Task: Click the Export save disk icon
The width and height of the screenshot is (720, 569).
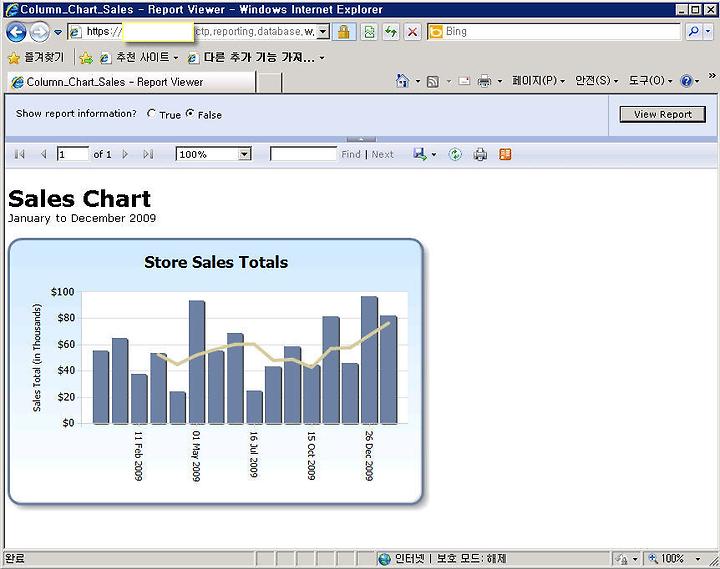Action: coord(420,154)
